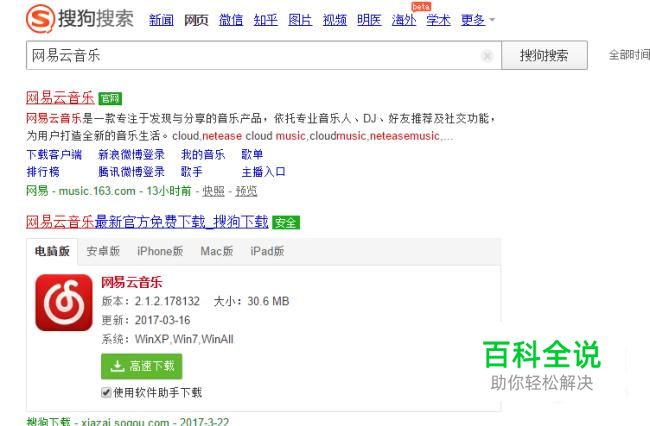
Task: Open the 新闻 search category
Action: (161, 20)
